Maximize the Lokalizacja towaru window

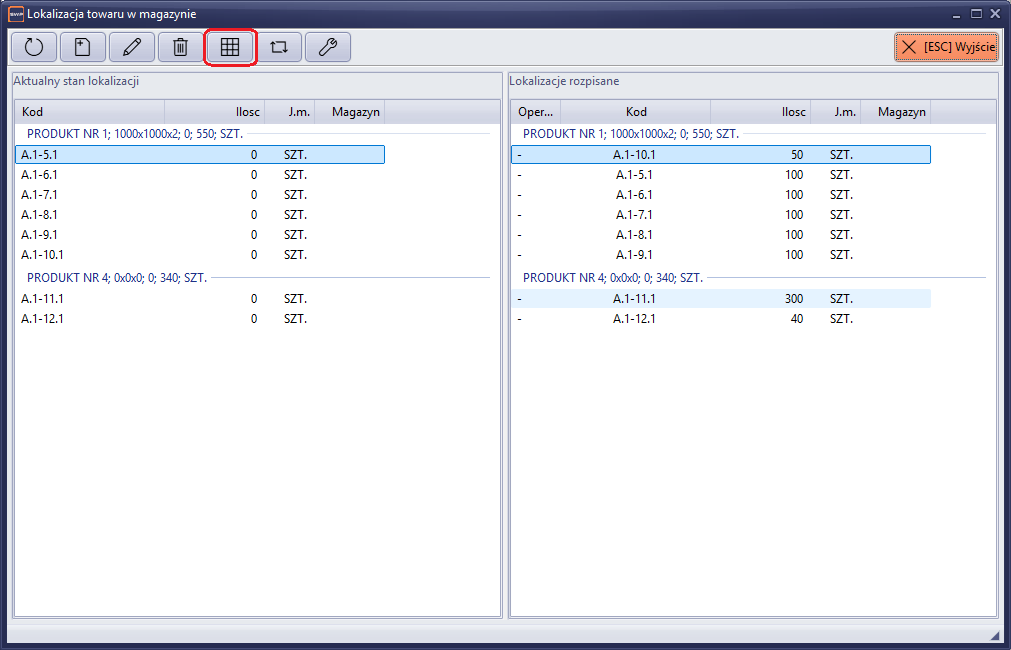[976, 14]
